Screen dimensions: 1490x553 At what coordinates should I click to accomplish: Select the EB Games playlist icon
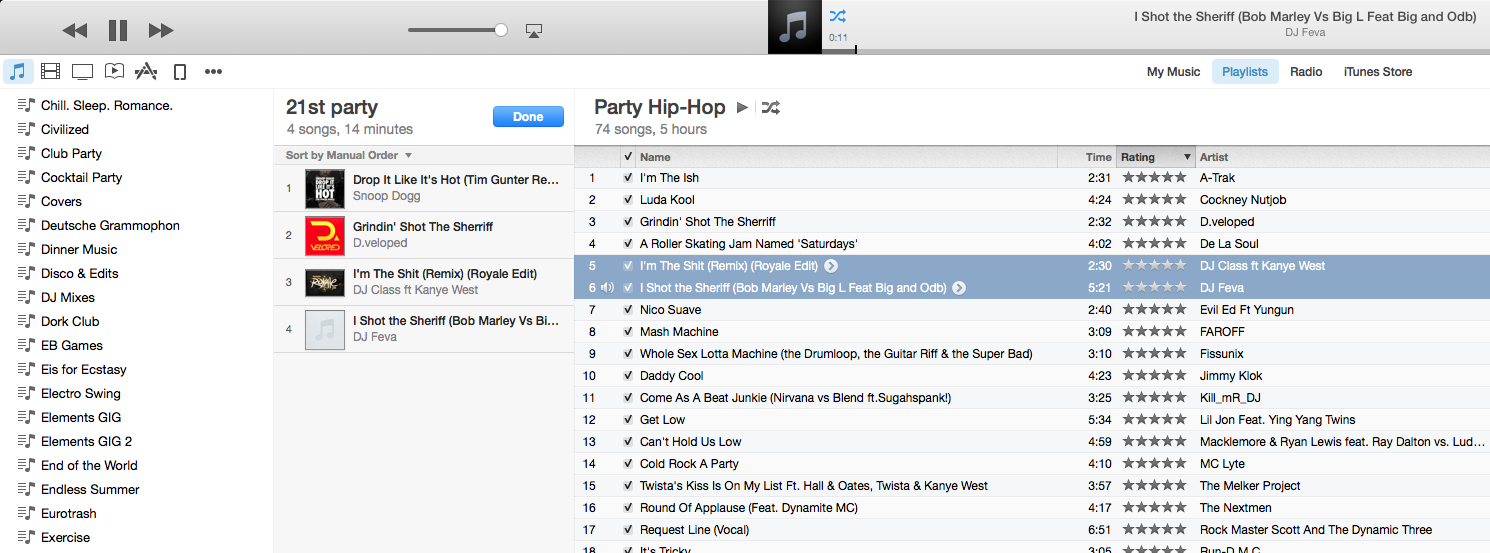pos(26,345)
